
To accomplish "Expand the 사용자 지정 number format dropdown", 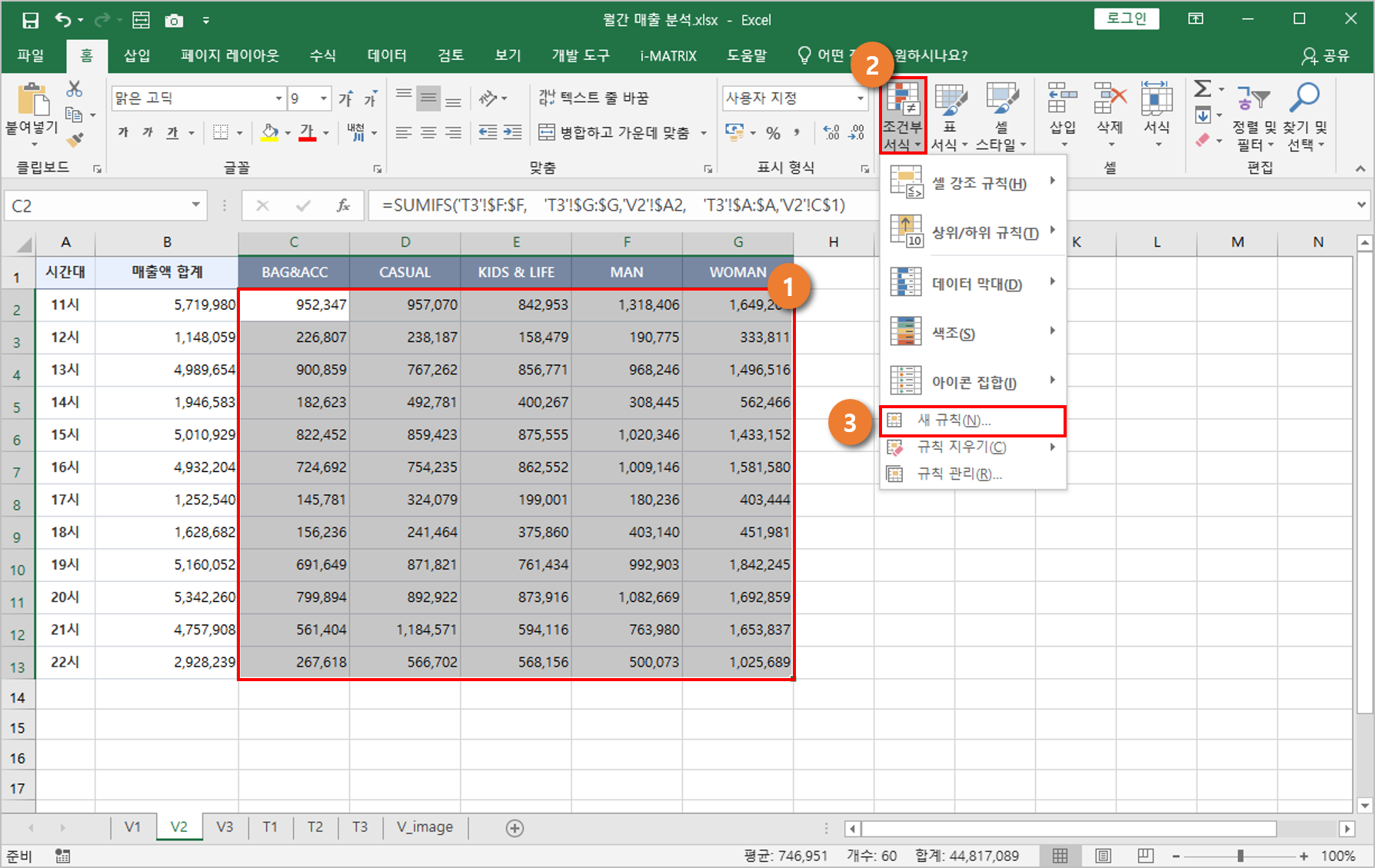I will (860, 98).
